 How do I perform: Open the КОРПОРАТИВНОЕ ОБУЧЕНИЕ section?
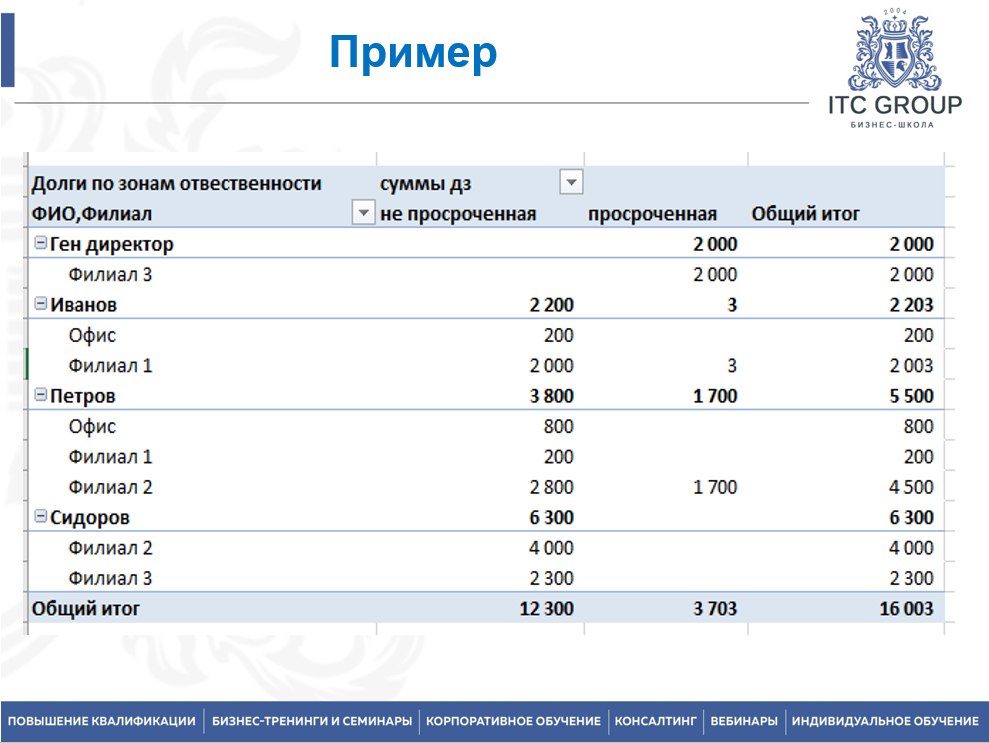511,719
